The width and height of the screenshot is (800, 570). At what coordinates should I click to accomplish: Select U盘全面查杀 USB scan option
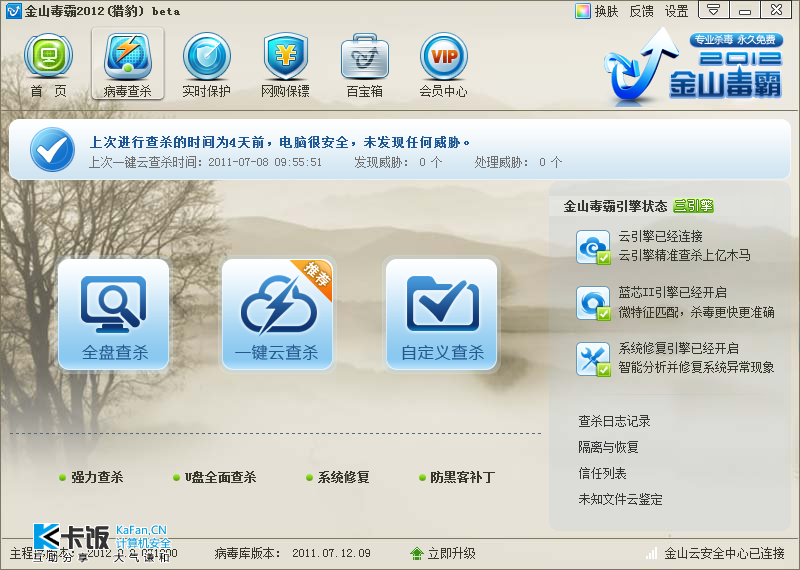(x=220, y=477)
